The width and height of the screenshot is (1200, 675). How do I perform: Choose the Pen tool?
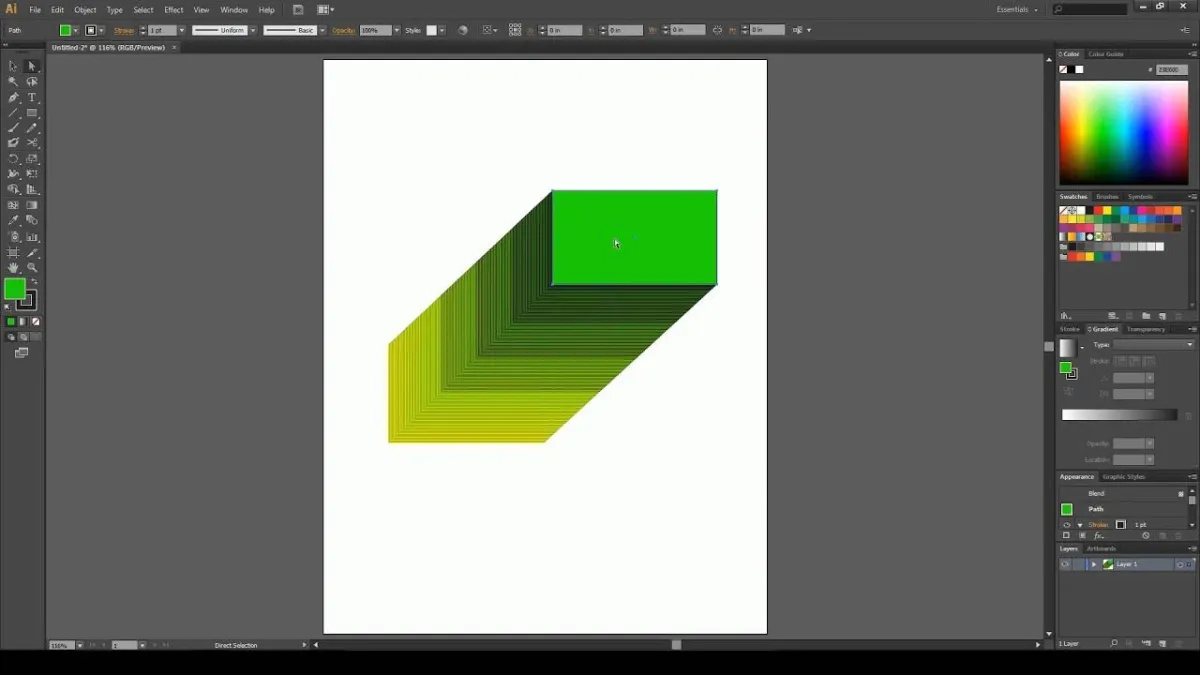pos(13,98)
